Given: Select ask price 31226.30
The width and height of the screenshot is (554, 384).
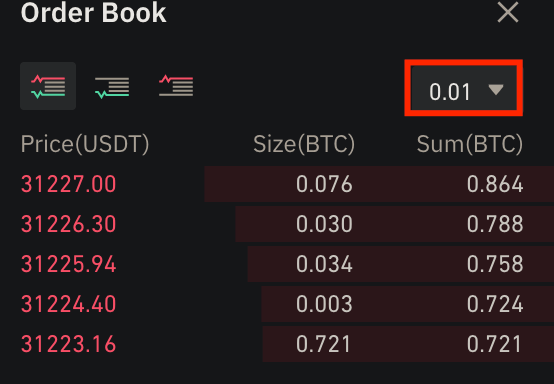Looking at the screenshot, I should [x=69, y=224].
